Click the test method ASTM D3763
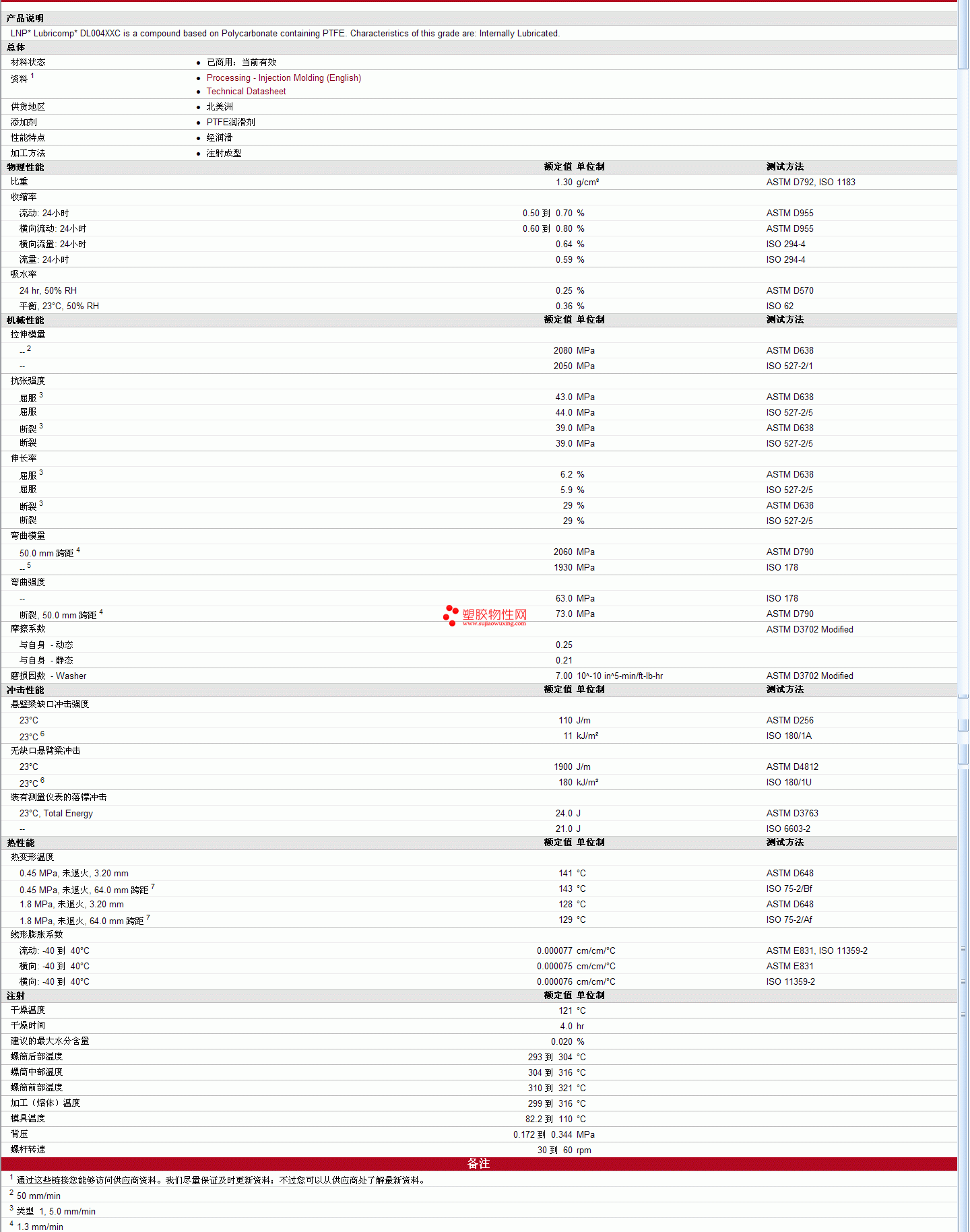This screenshot has width=970, height=1232. [792, 813]
